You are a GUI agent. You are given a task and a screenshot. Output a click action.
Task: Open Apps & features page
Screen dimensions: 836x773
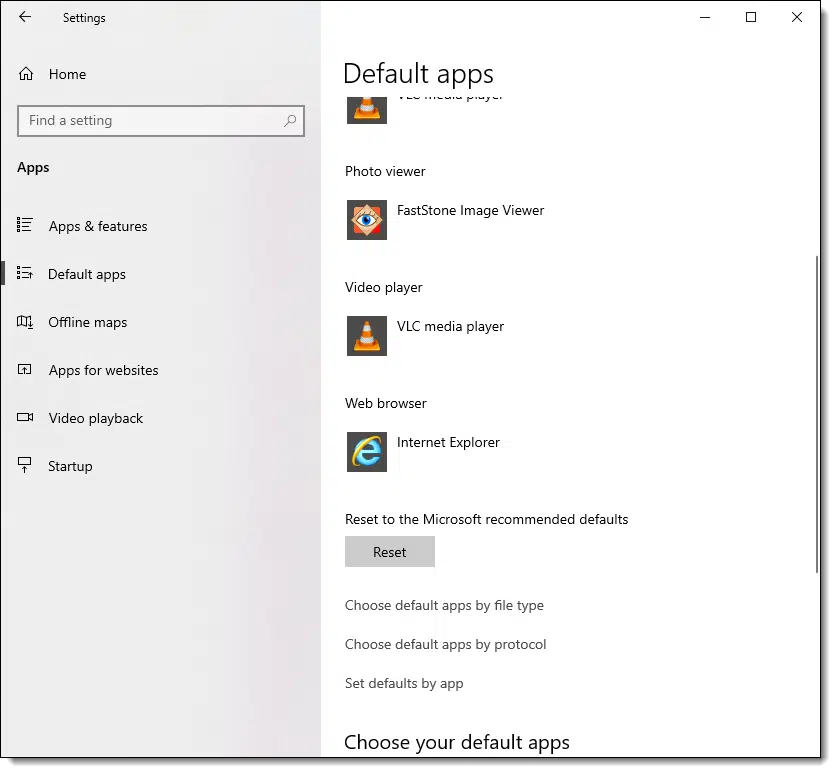[98, 226]
